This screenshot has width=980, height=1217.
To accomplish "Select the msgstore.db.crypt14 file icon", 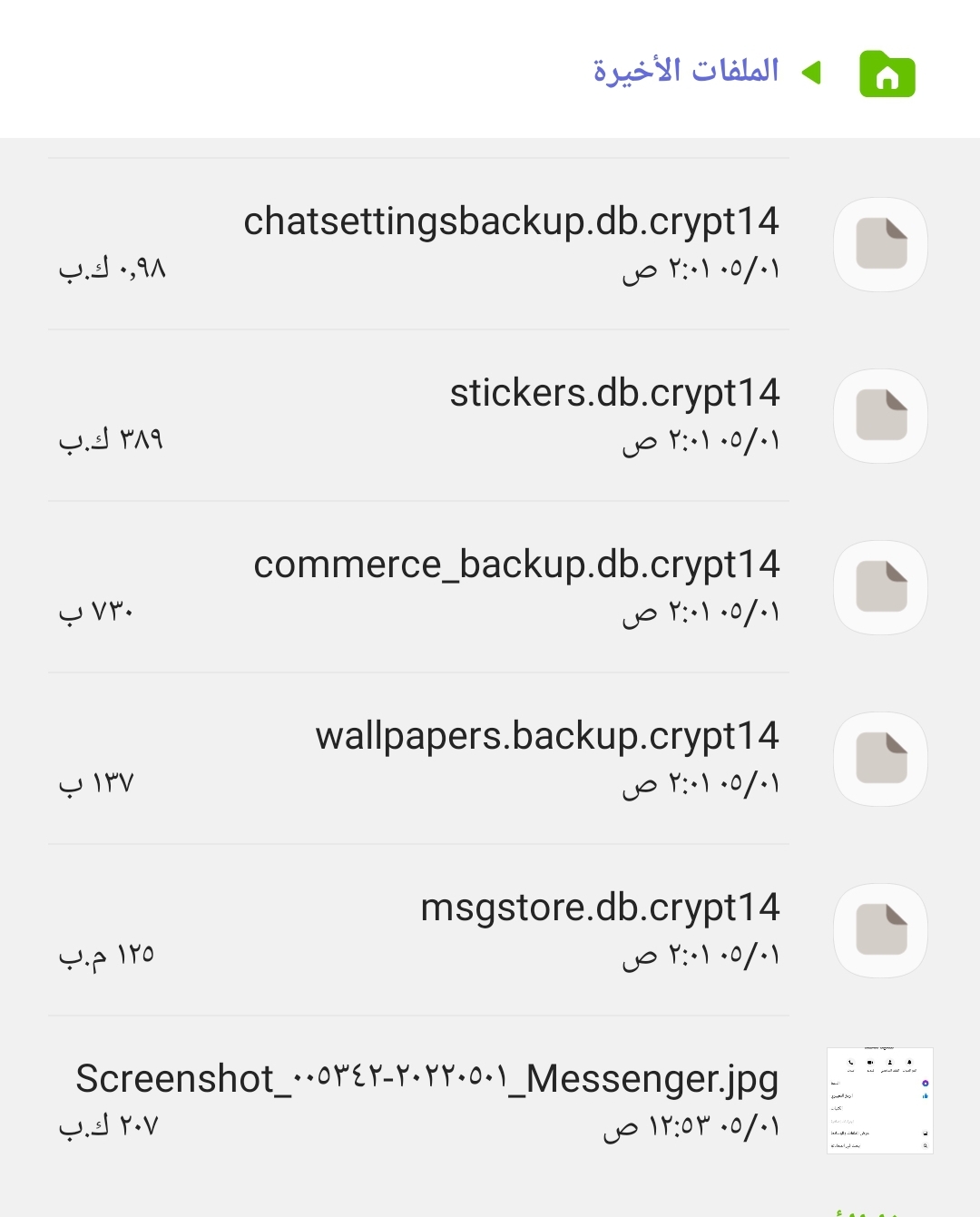I will pos(880,930).
